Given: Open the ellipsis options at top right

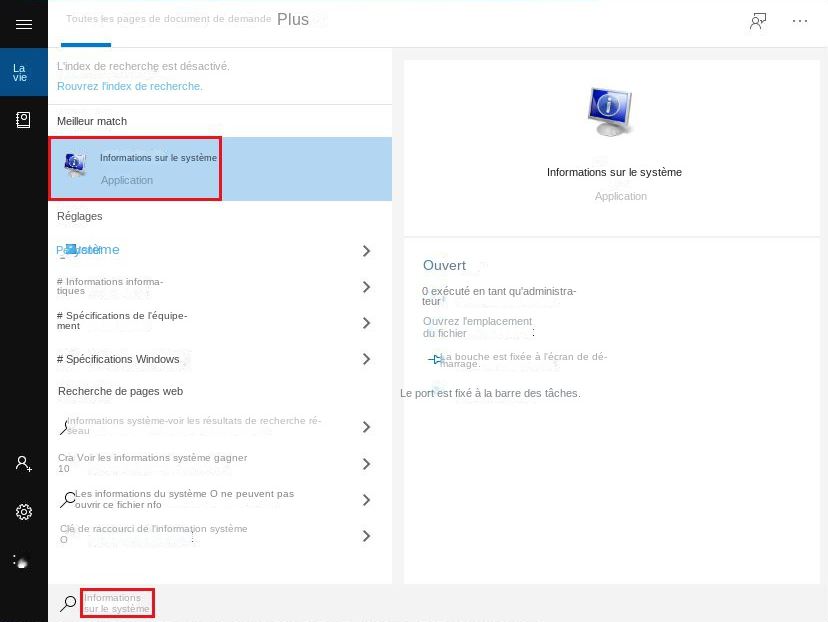Looking at the screenshot, I should 800,22.
